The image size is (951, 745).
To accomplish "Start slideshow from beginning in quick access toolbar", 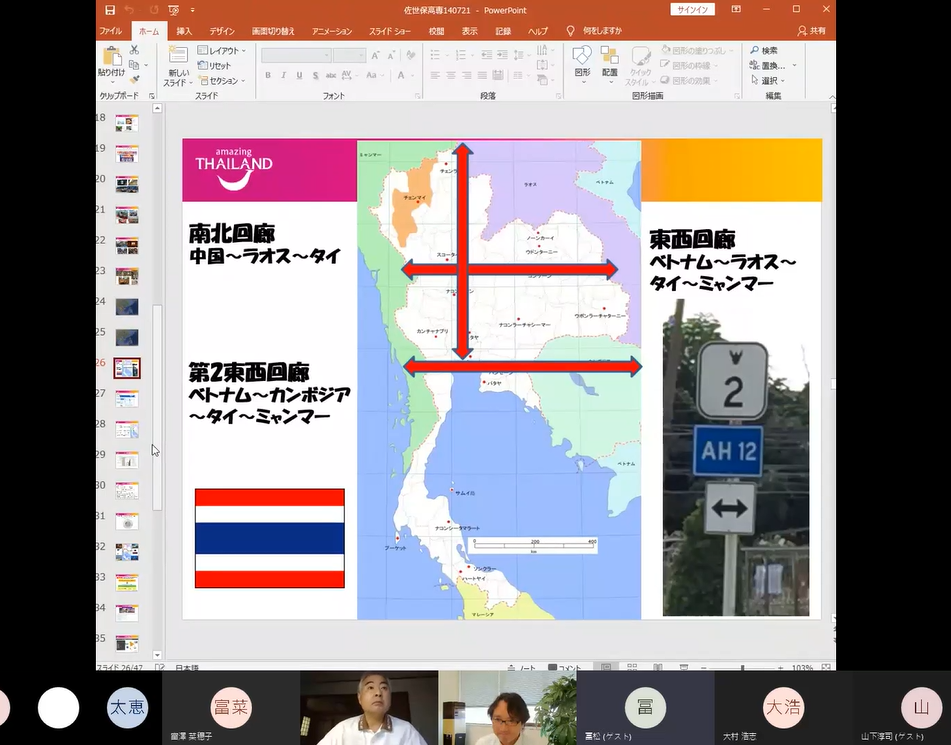I will 173,10.
